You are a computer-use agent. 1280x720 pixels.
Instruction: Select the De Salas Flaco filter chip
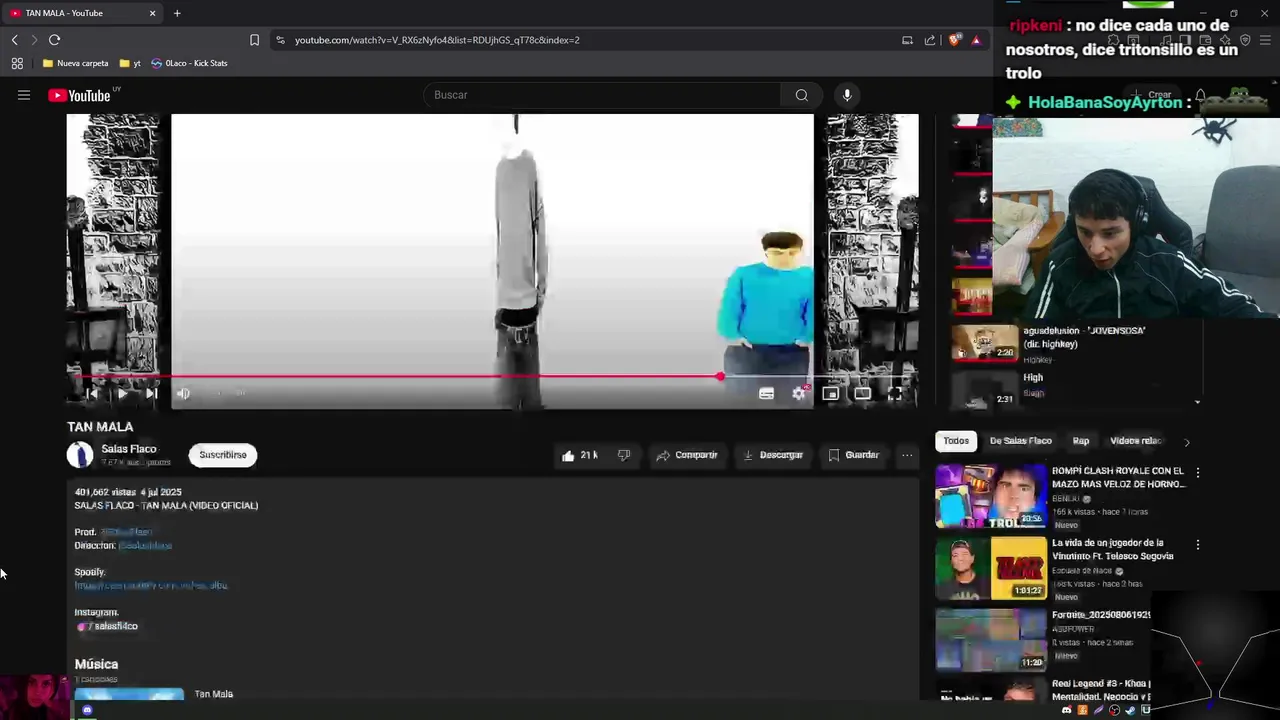[1020, 441]
